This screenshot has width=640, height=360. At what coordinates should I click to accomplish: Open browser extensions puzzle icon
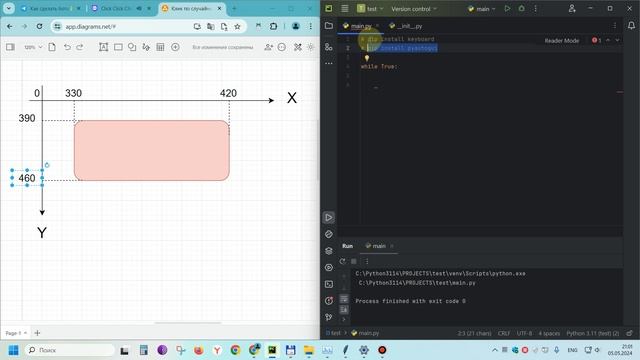[x=273, y=27]
